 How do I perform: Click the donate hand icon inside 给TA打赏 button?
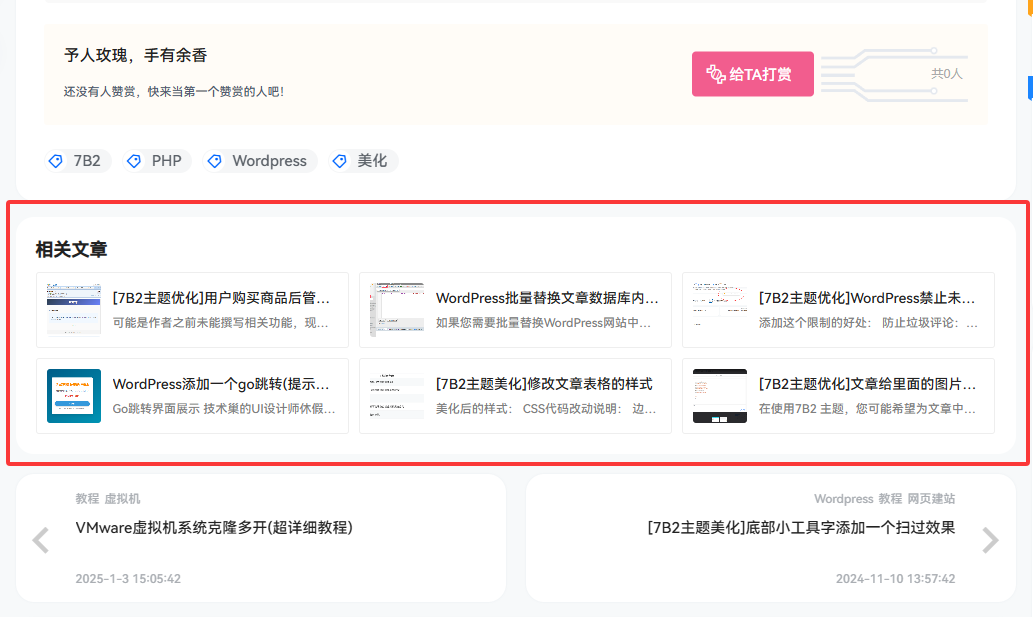click(x=714, y=73)
